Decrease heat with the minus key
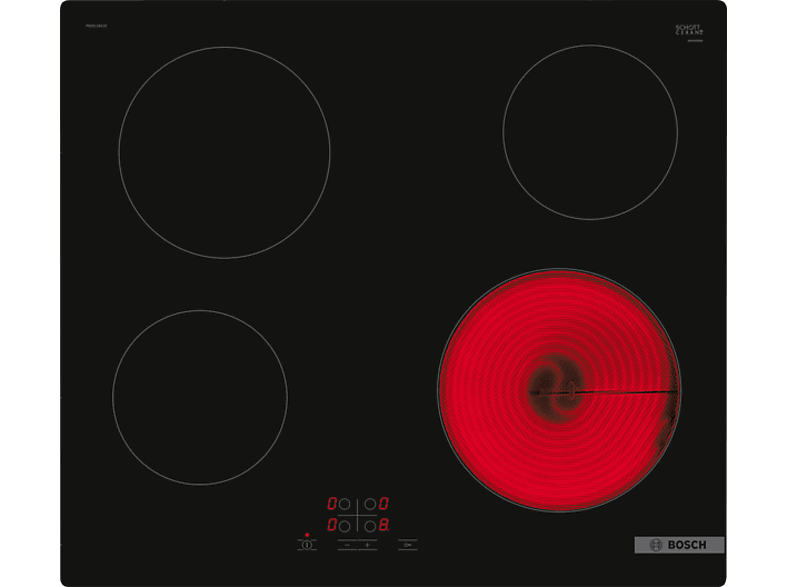786x587 pixels. tap(346, 545)
